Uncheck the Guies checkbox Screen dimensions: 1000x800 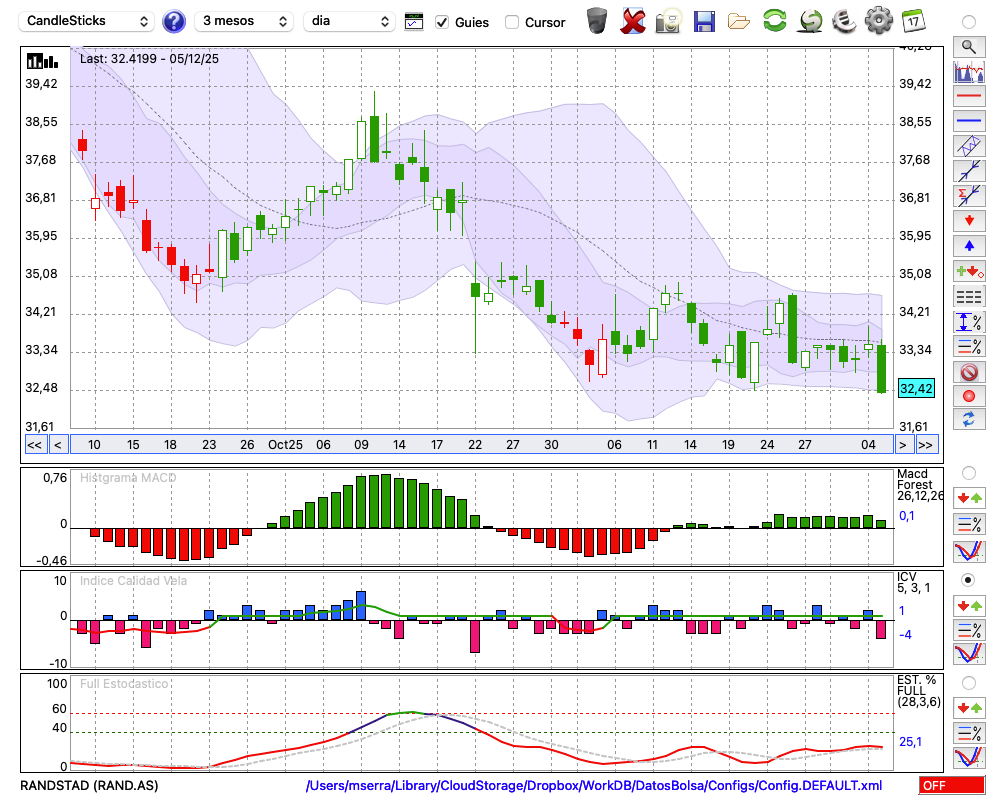pyautogui.click(x=442, y=22)
